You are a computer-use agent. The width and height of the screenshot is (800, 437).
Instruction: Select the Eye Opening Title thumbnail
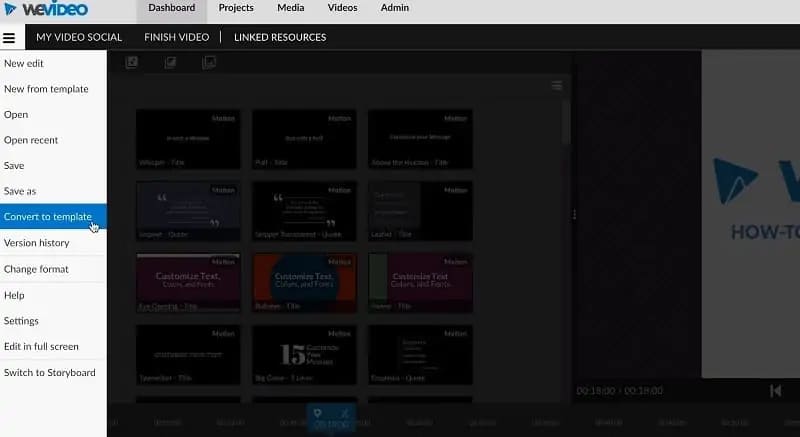point(188,282)
